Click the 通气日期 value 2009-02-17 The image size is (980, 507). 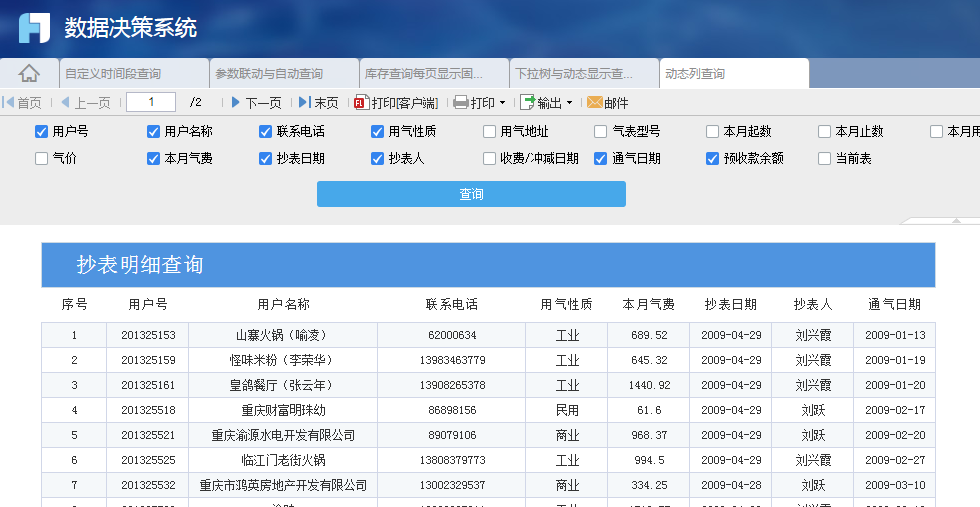[x=895, y=410]
